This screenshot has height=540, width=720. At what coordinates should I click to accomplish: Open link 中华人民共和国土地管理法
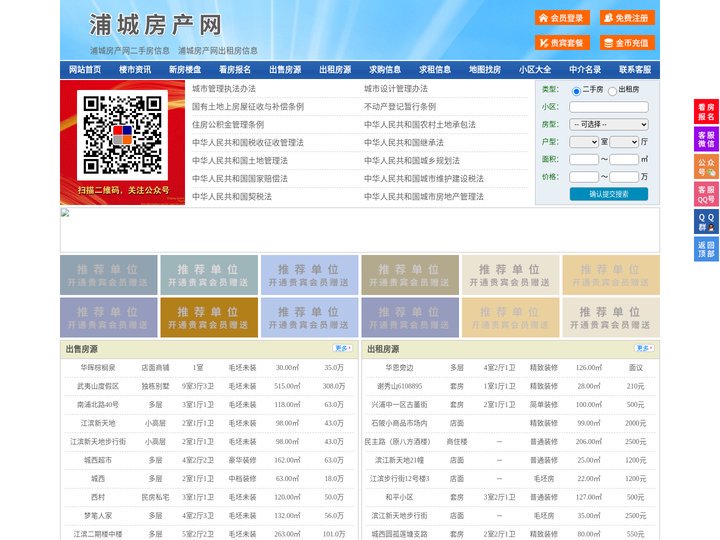tap(240, 160)
